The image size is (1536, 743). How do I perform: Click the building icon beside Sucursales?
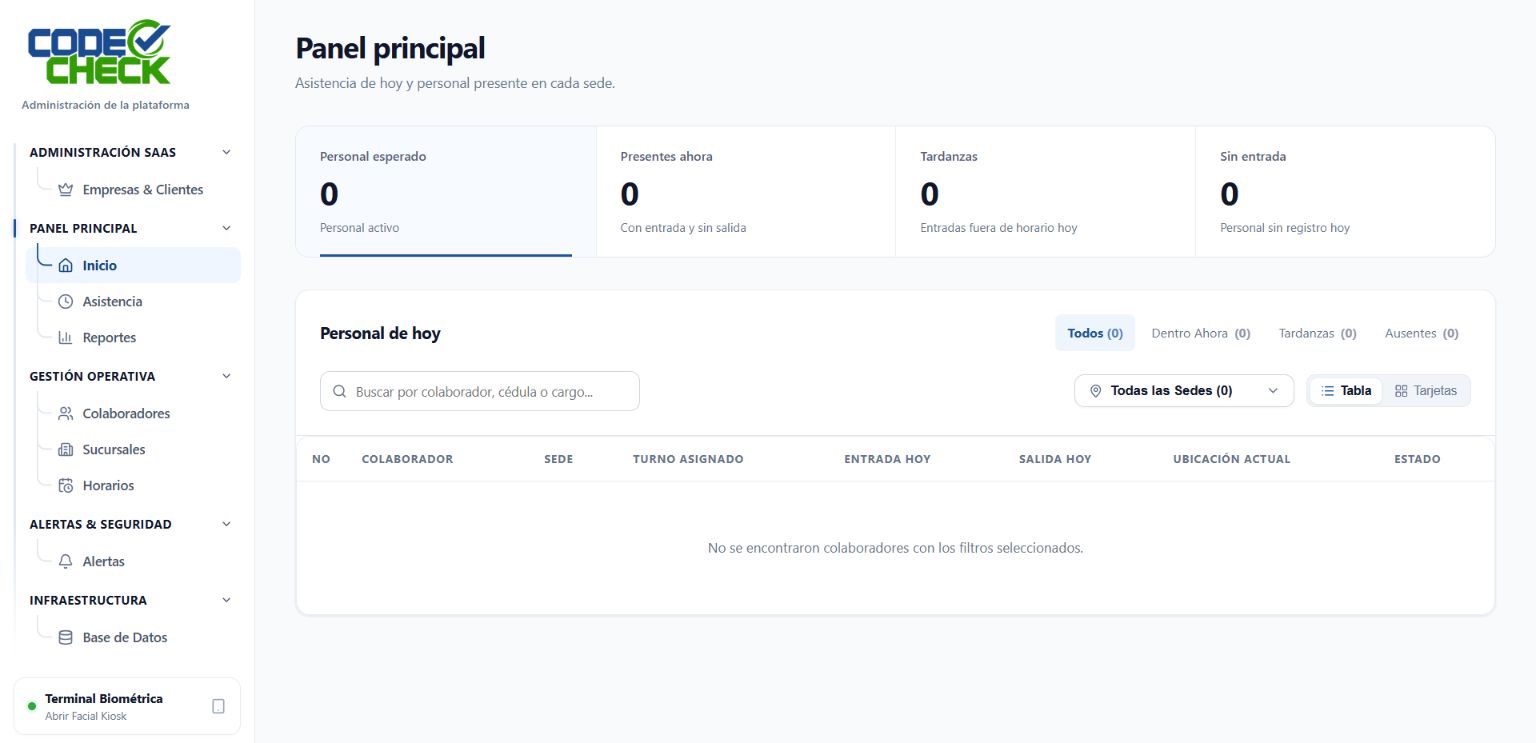pyautogui.click(x=66, y=450)
